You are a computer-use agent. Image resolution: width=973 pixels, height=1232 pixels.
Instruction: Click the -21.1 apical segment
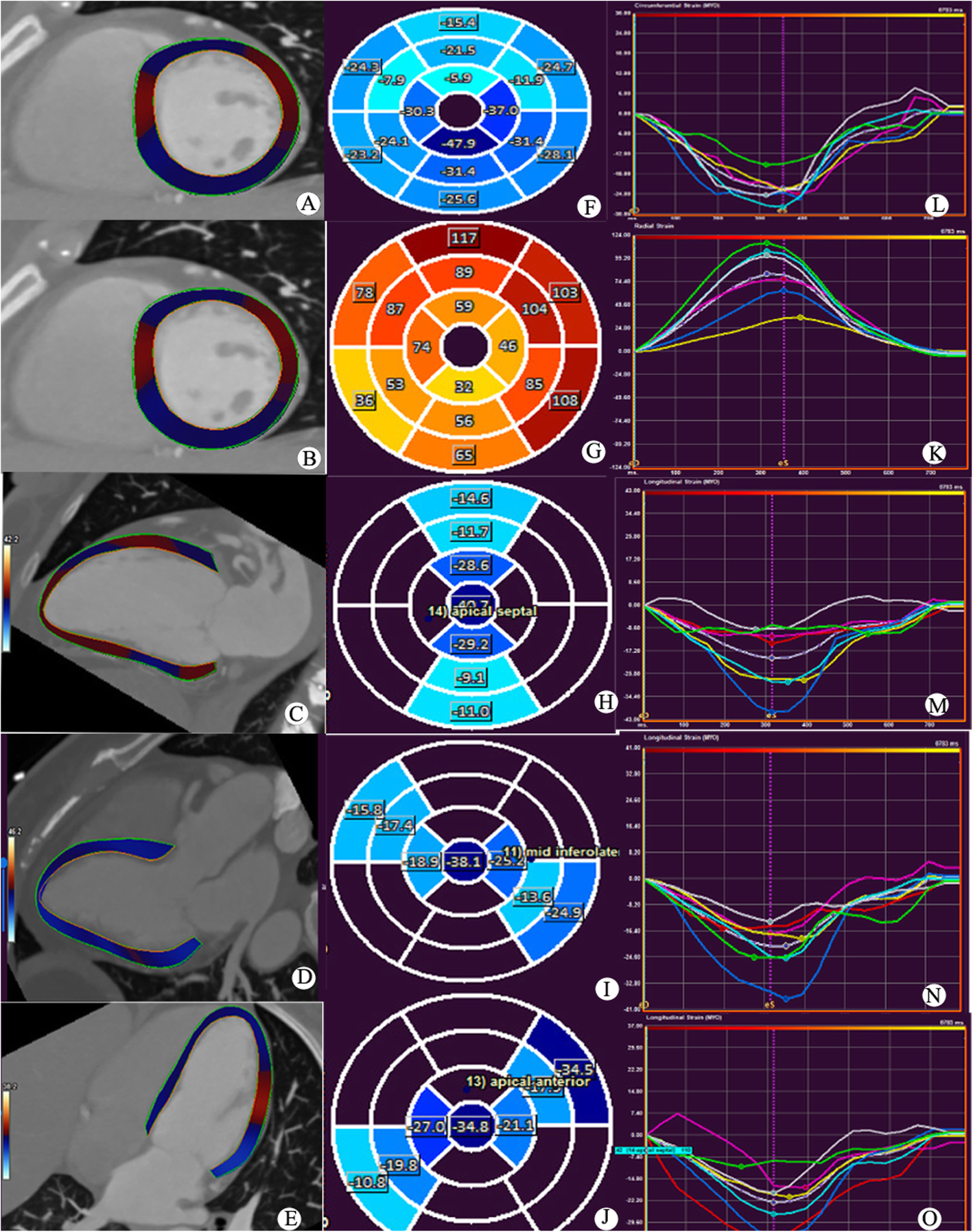[x=515, y=1126]
